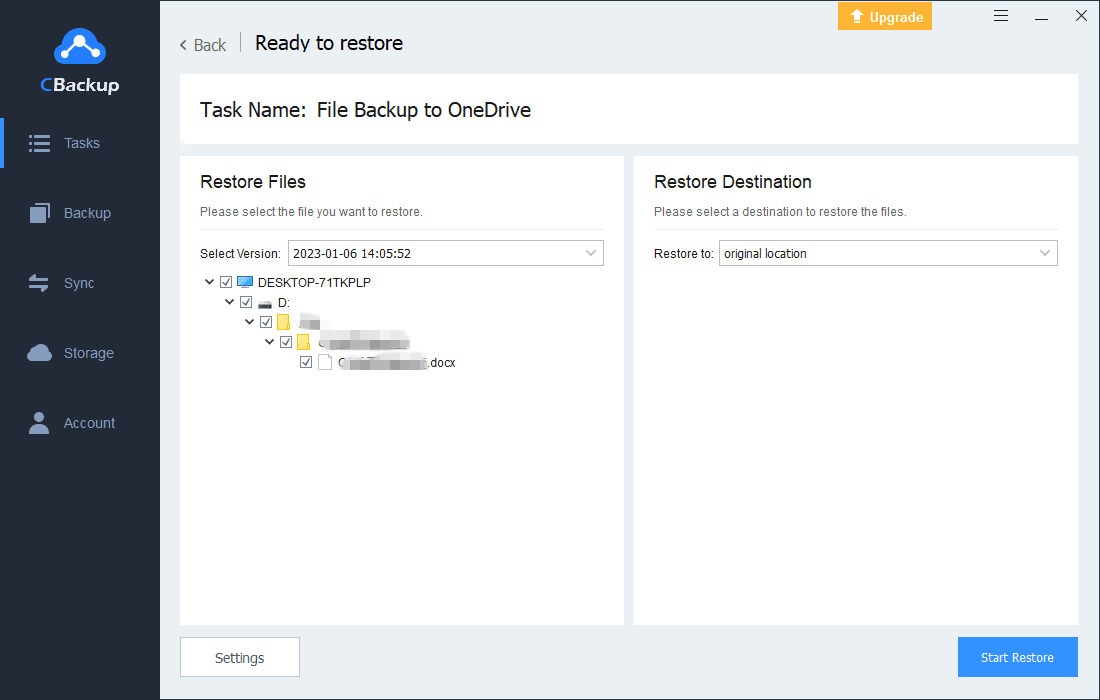
Task: Collapse the first folder under D:
Action: (250, 322)
